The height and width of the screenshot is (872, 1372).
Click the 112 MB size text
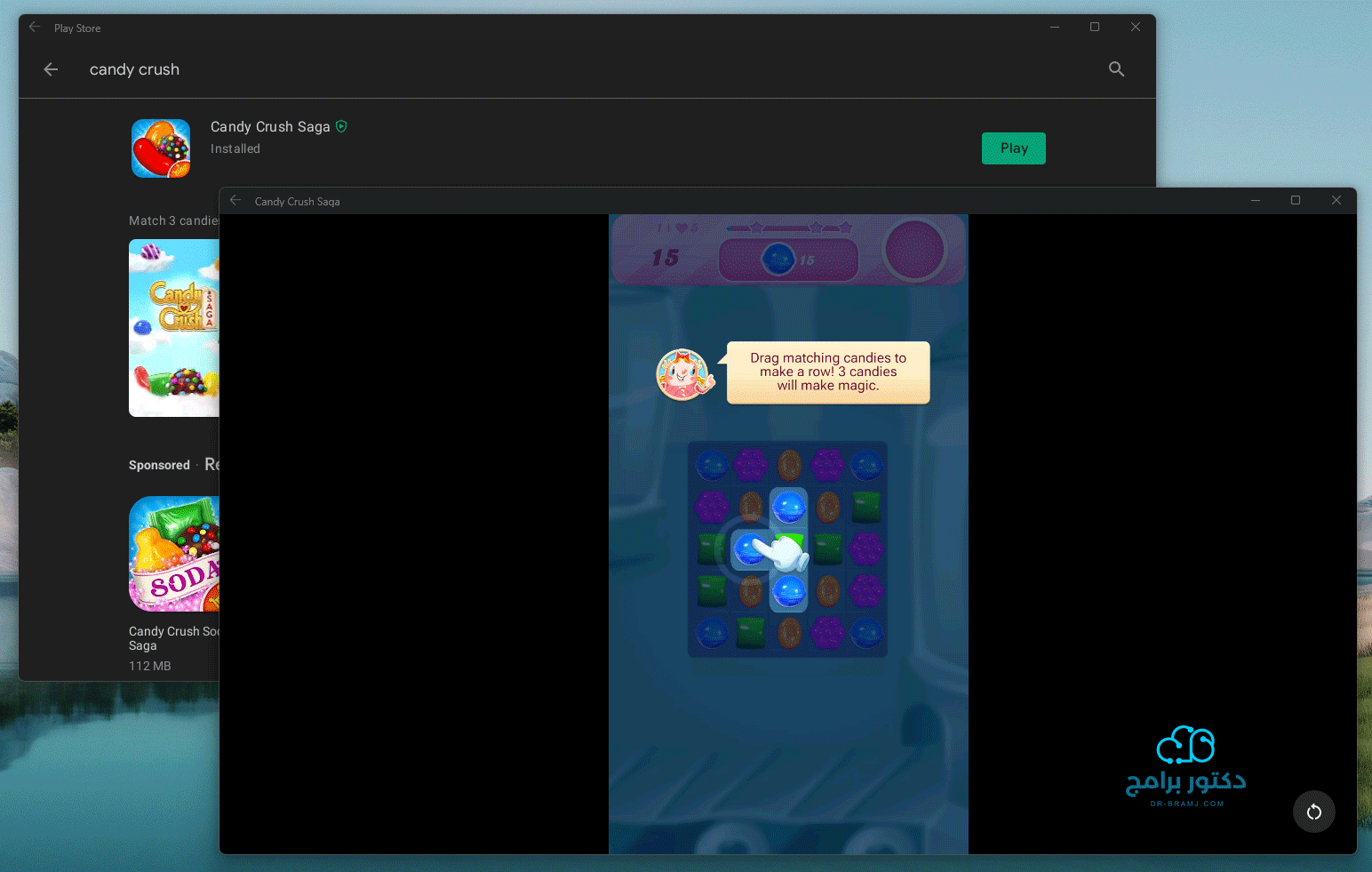click(150, 666)
